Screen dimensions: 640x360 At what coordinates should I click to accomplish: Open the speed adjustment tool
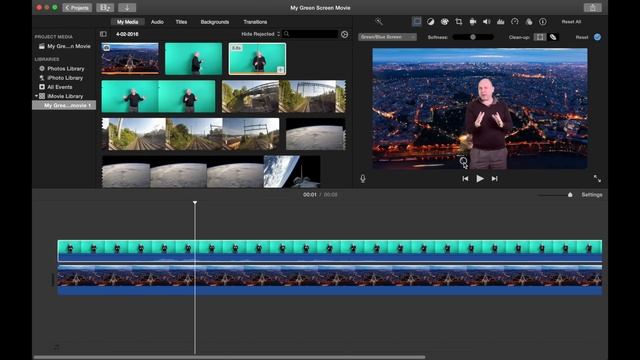click(x=515, y=22)
